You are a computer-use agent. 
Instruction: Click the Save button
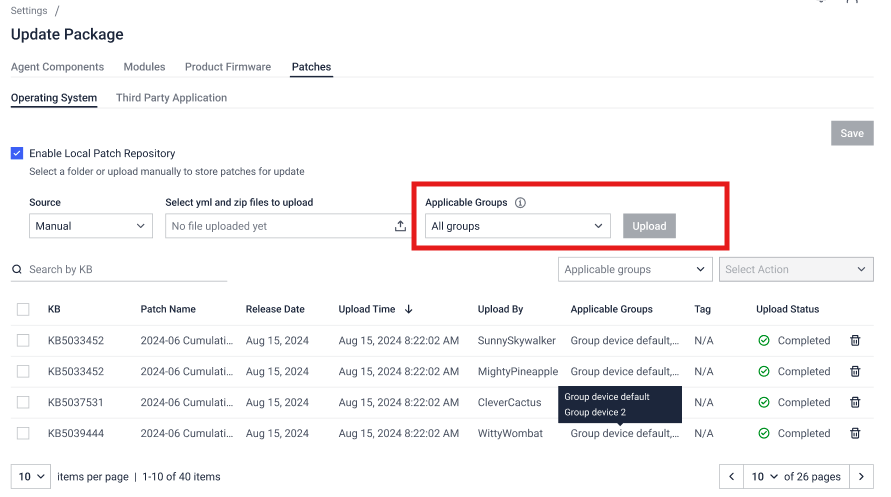[852, 134]
